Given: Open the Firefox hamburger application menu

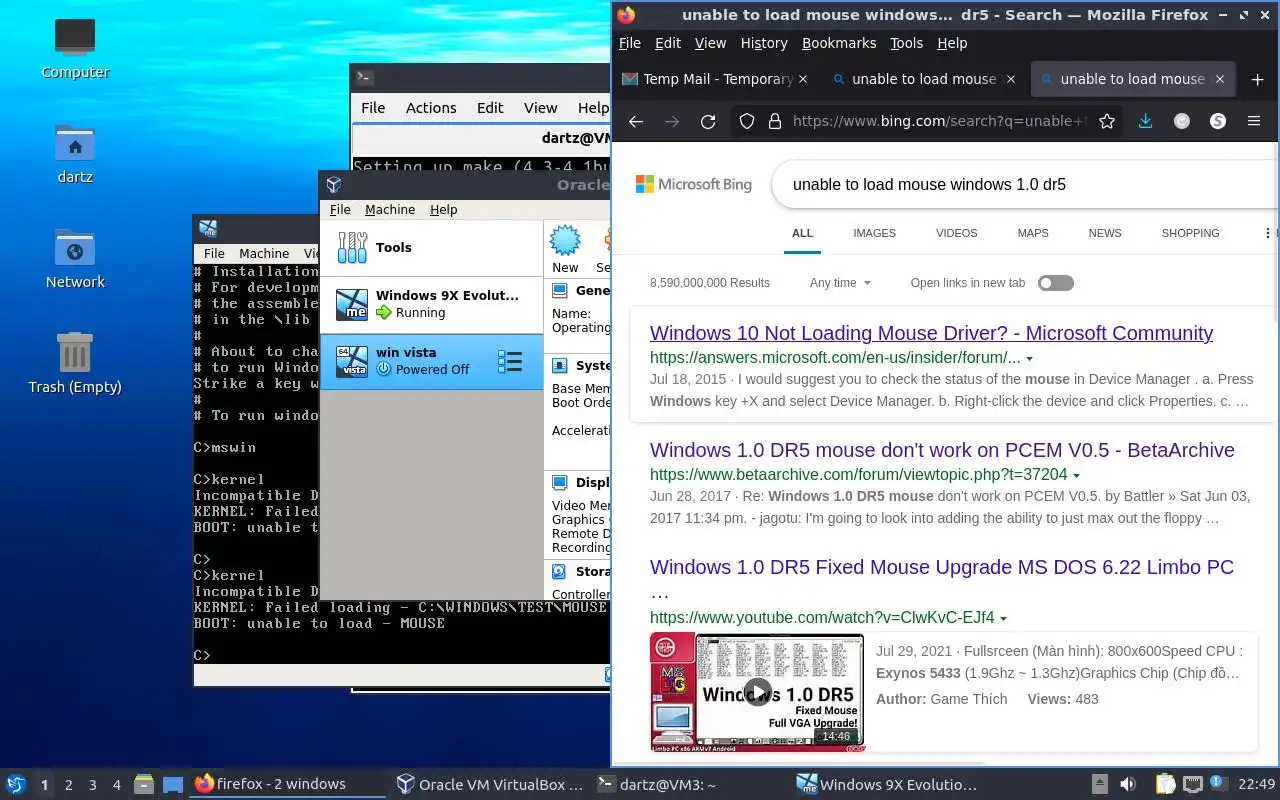Looking at the screenshot, I should 1254,121.
